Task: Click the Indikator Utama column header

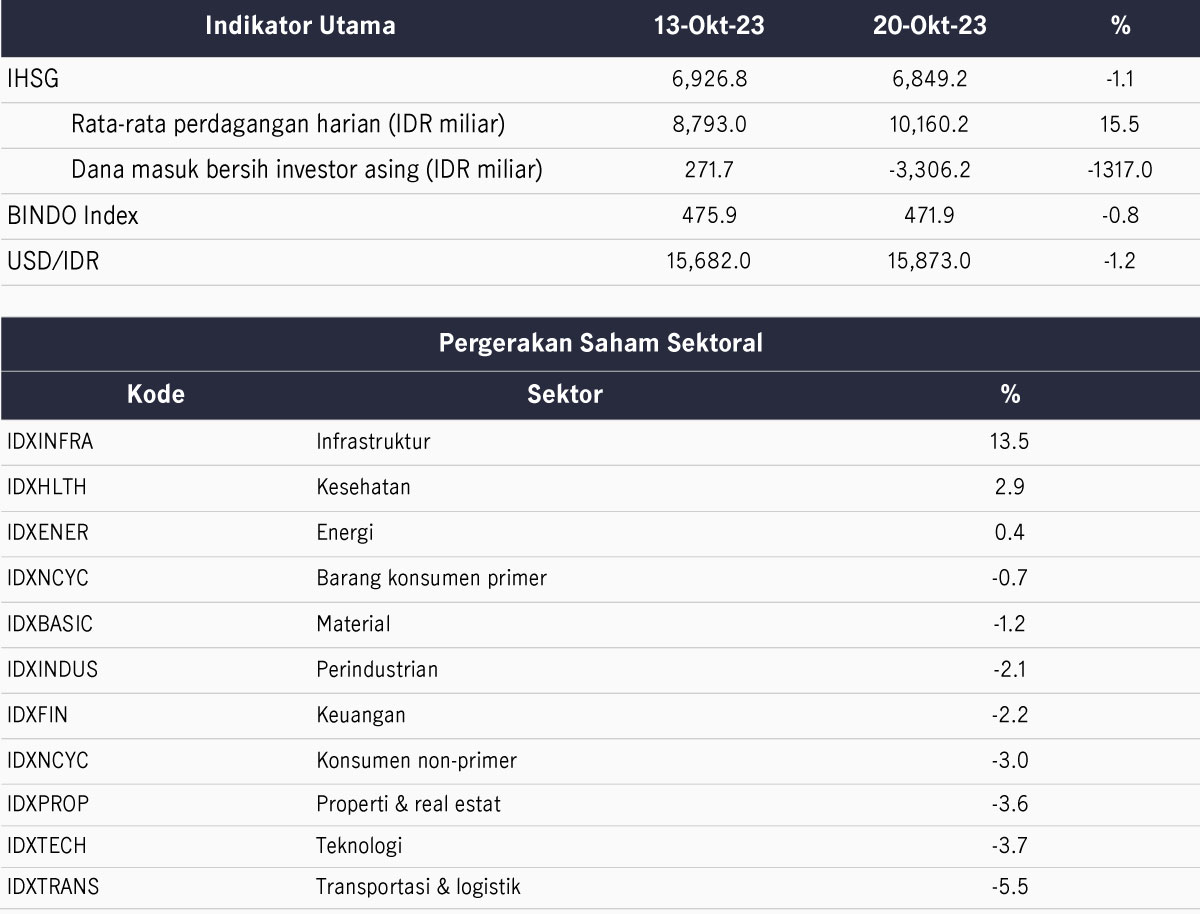Action: (x=300, y=26)
